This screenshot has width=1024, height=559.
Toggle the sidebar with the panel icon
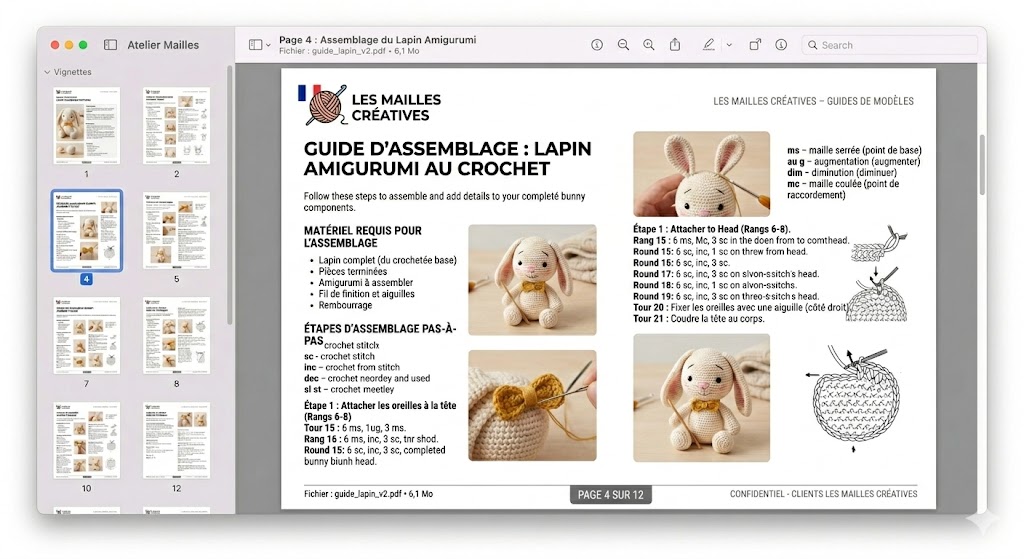click(x=110, y=45)
